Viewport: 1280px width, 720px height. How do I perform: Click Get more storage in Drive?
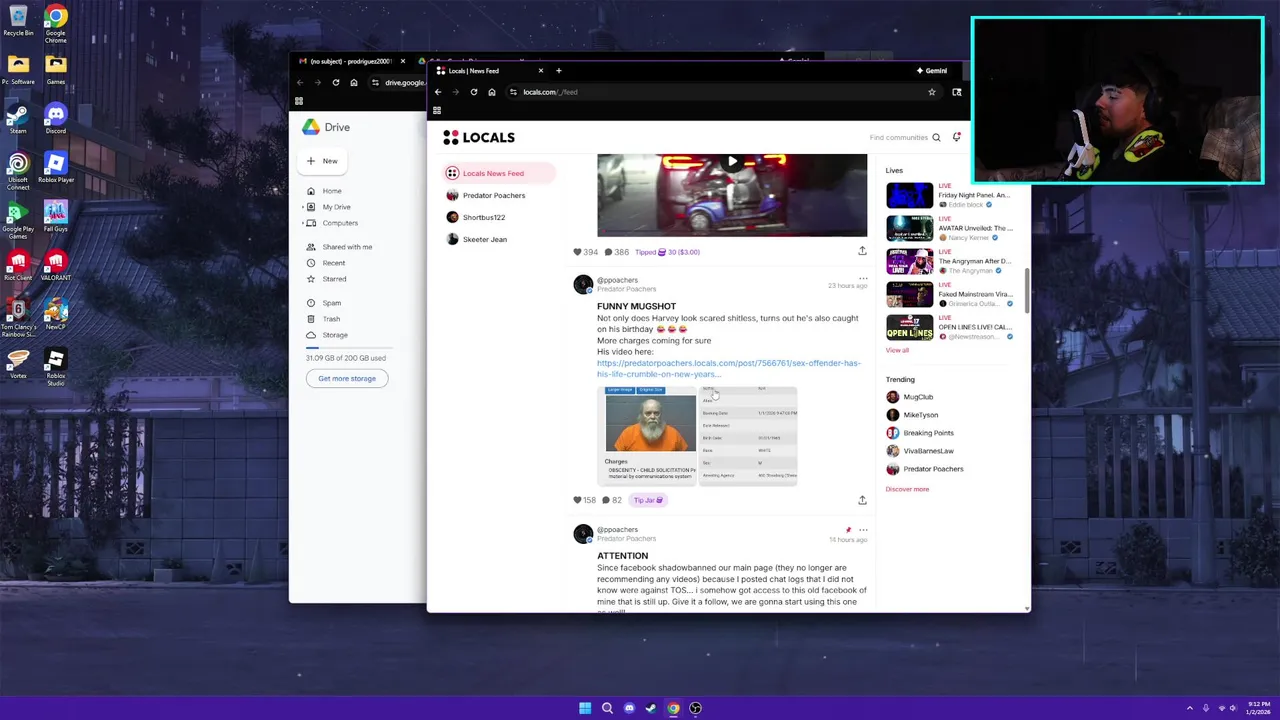347,378
